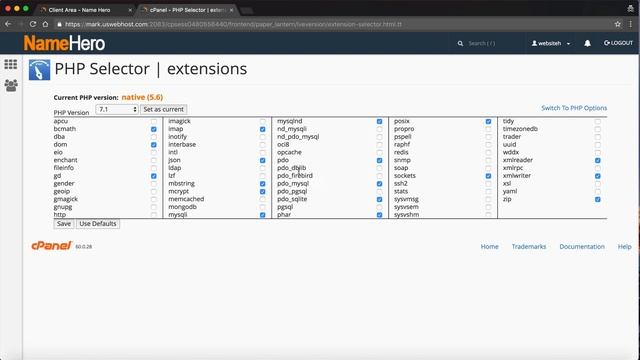
Task: Uncheck the zip extension checkbox
Action: pos(598,199)
